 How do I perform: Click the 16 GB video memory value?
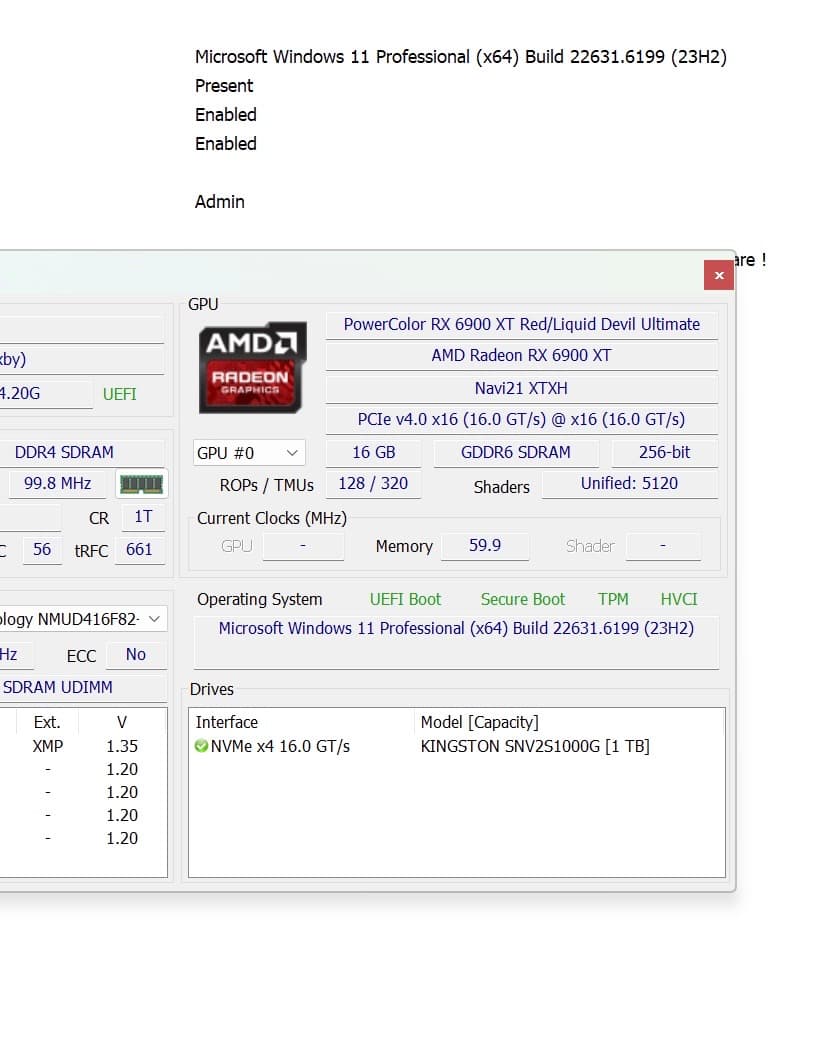373,452
